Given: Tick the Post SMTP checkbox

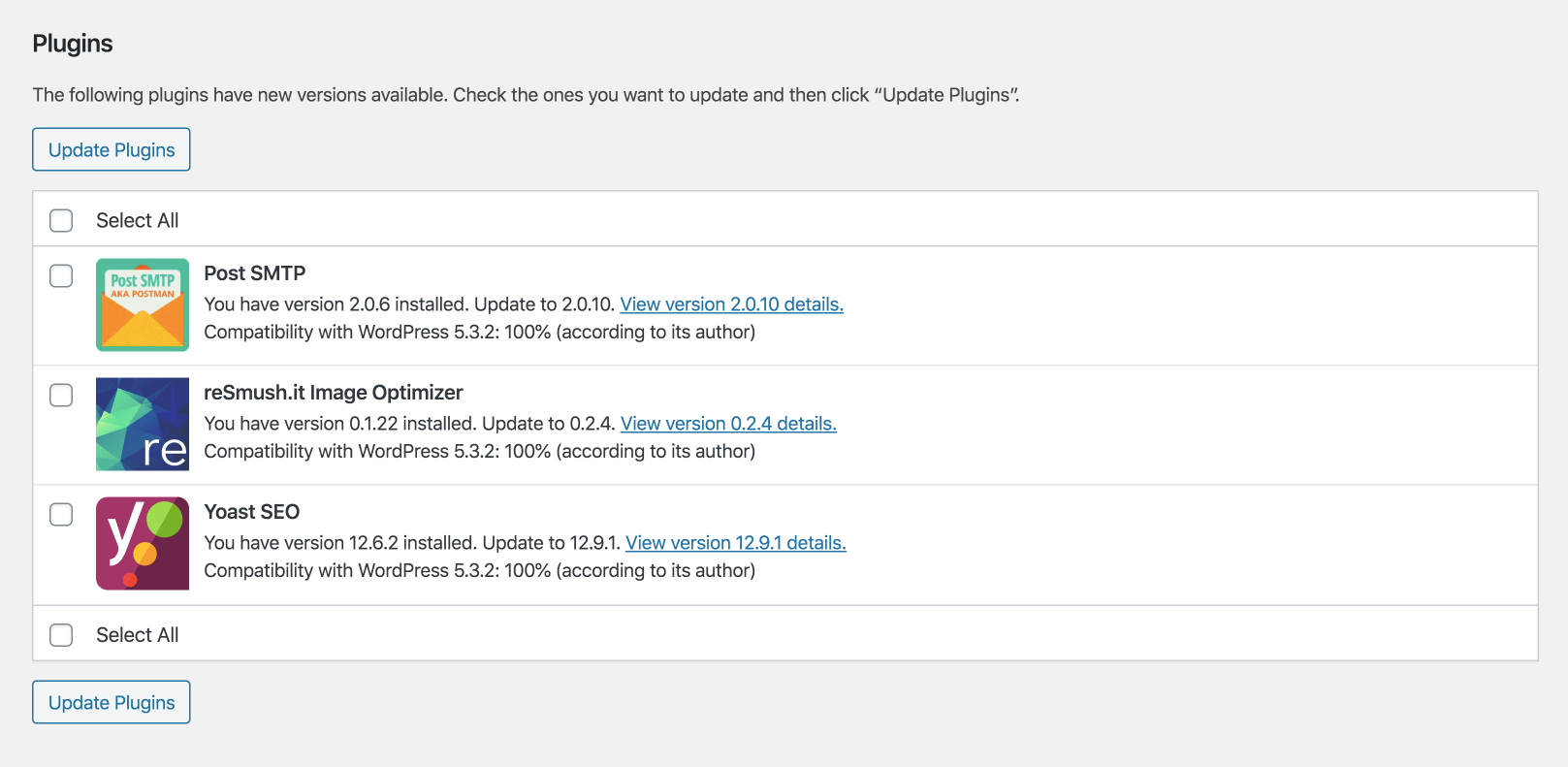Looking at the screenshot, I should click(x=61, y=275).
